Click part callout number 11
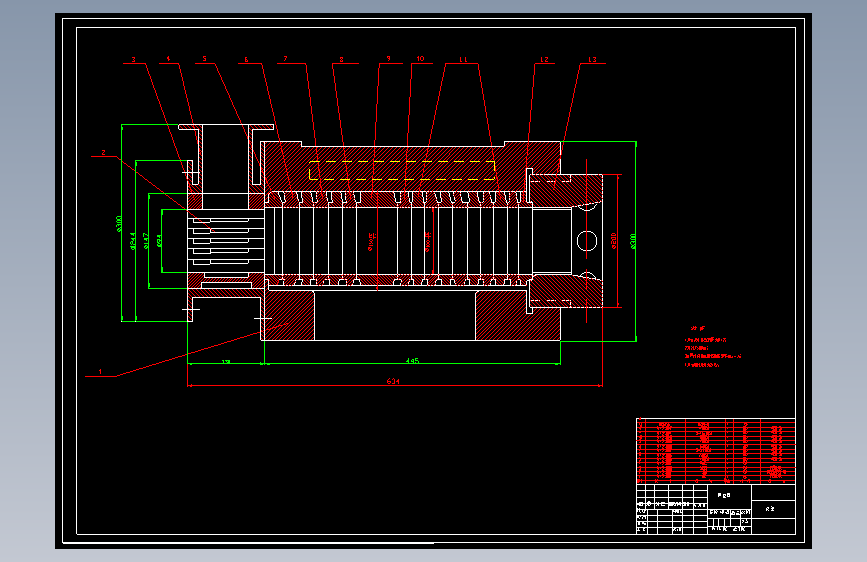This screenshot has width=867, height=562. pos(463,59)
